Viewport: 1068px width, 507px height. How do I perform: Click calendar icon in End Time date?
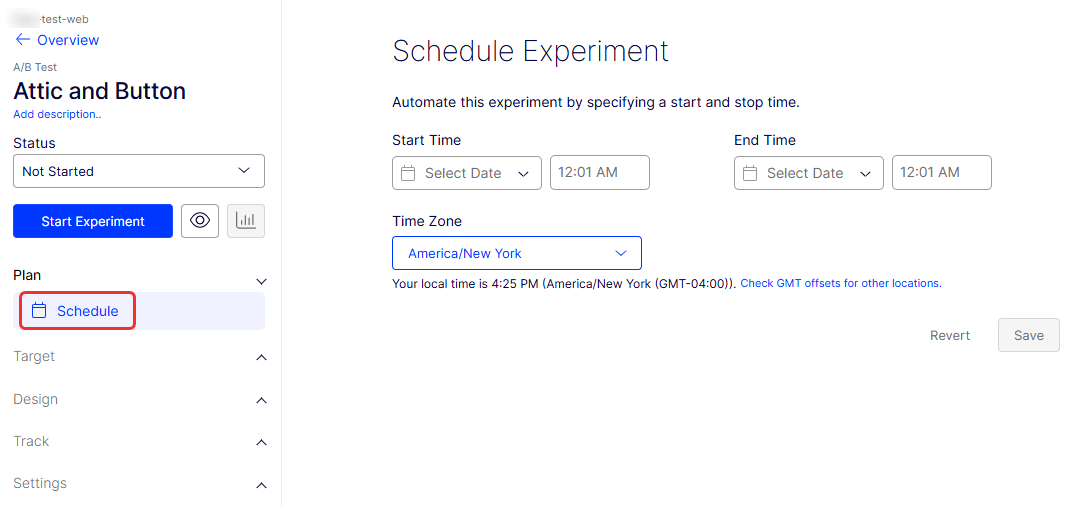(x=750, y=173)
